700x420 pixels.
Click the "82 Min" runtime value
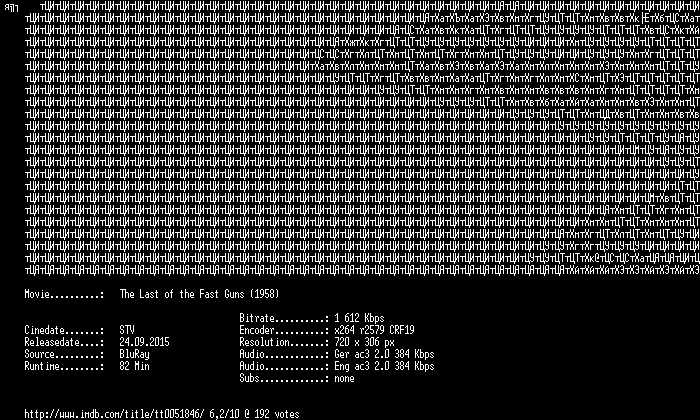click(134, 366)
